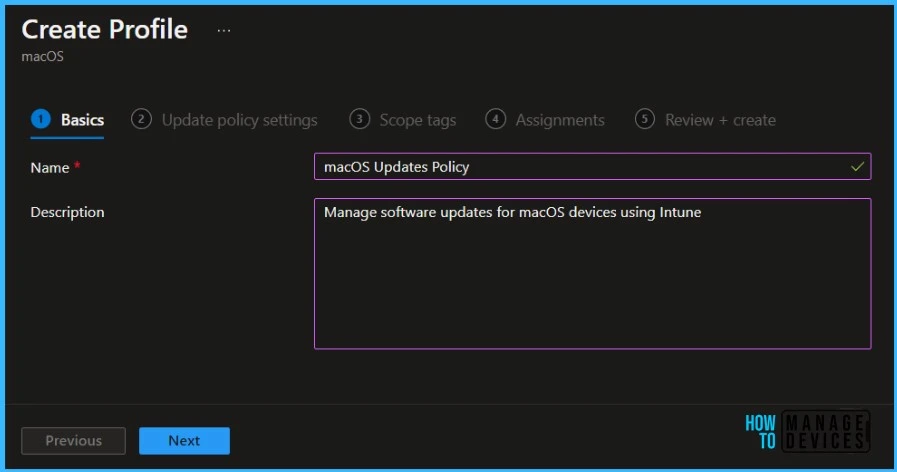
Task: Click the 'Name' field label
Action: point(50,168)
